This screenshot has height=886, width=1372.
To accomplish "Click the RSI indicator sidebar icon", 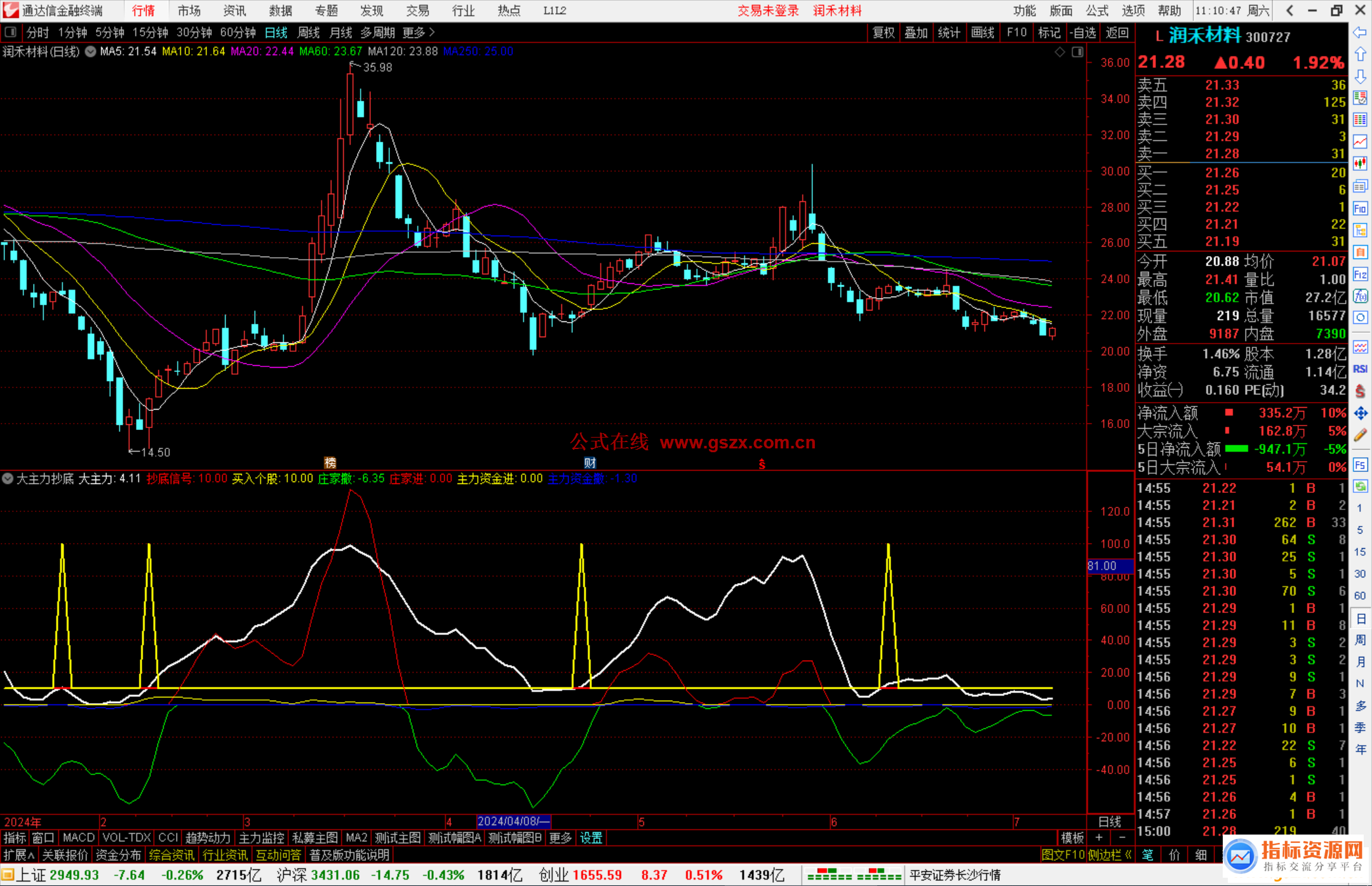I will tap(1360, 369).
